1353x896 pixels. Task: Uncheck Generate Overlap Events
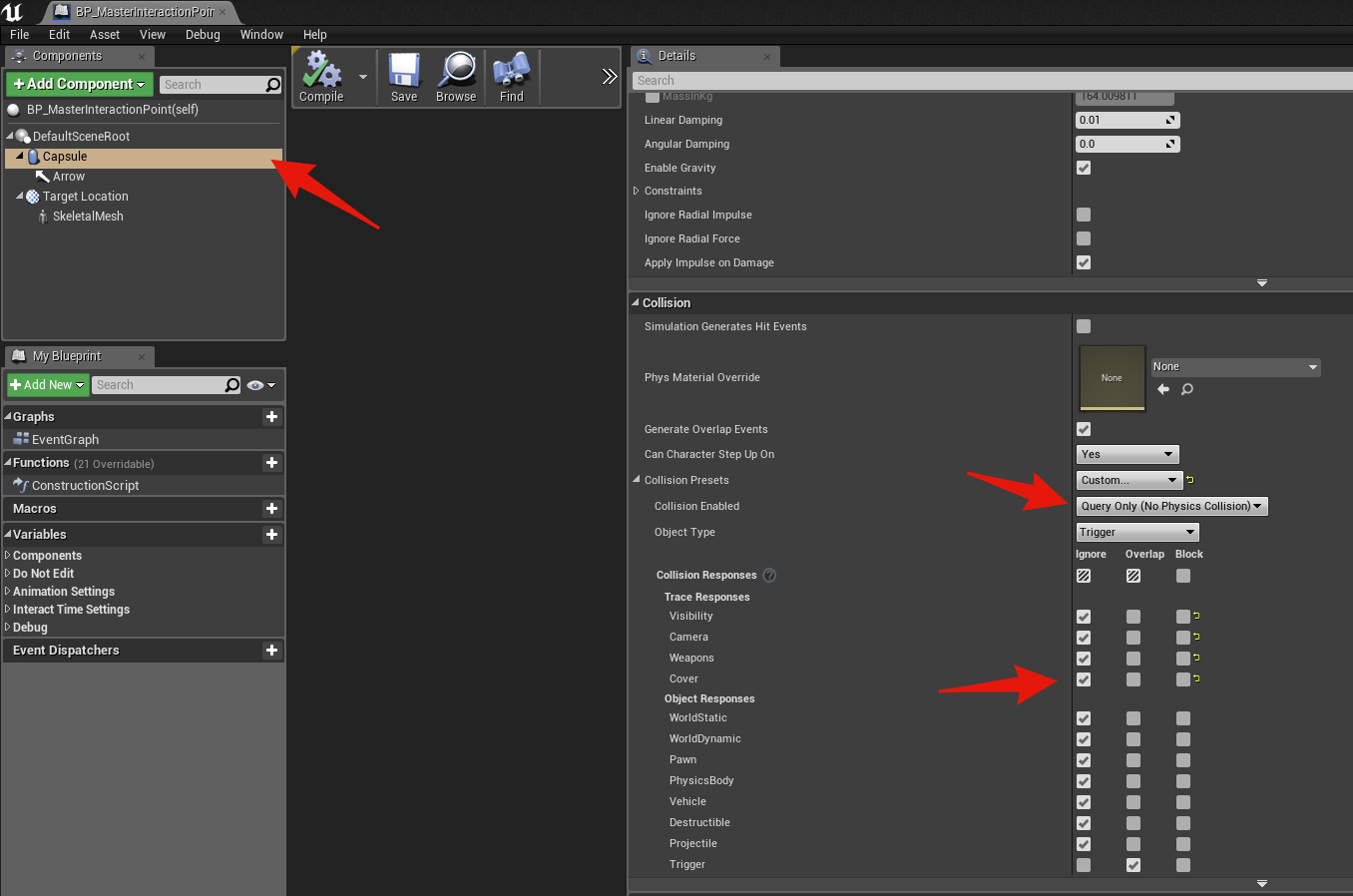(1084, 429)
